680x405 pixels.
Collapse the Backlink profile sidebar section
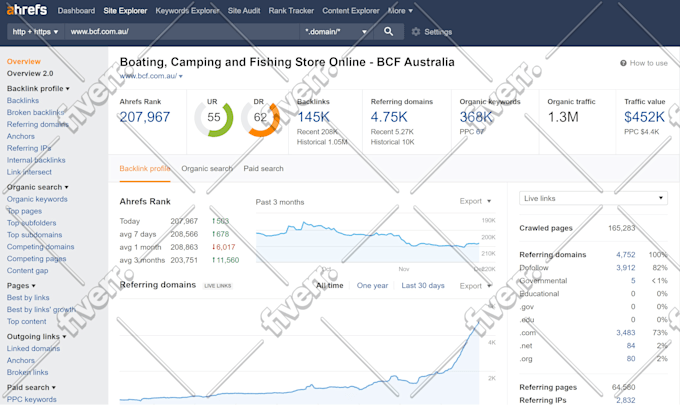(38, 88)
